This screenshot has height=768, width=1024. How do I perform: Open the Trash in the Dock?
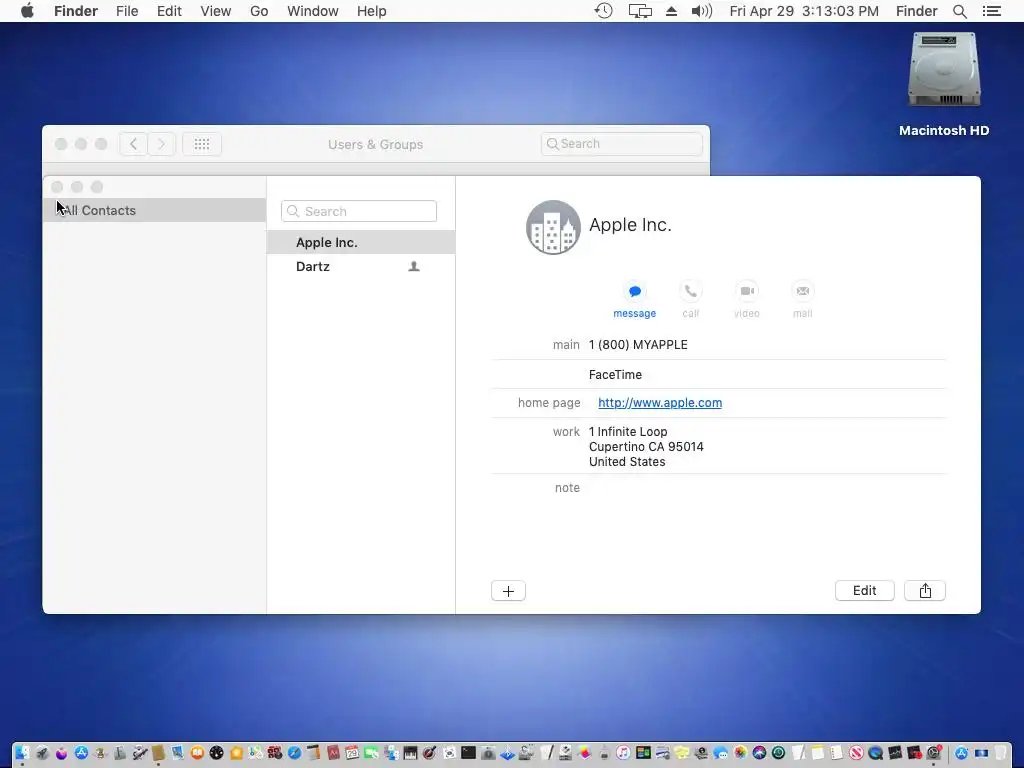click(1000, 753)
